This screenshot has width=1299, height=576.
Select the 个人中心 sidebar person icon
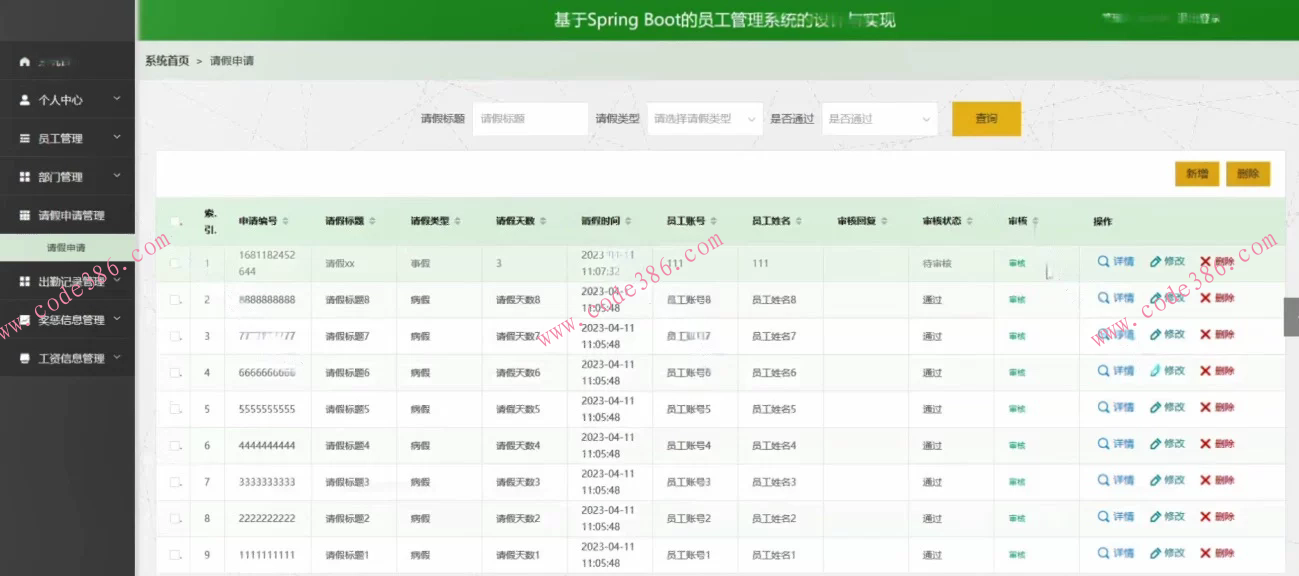pyautogui.click(x=23, y=100)
